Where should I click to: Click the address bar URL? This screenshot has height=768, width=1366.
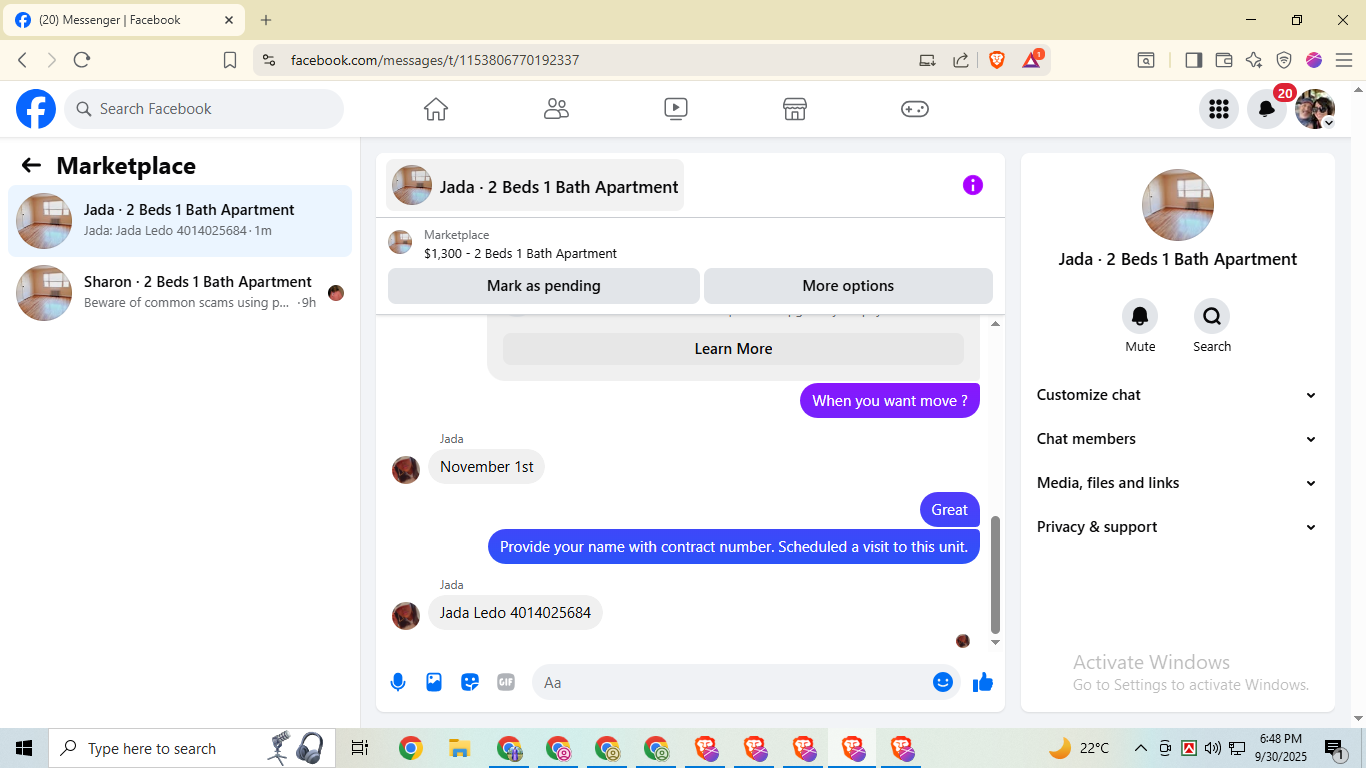pos(435,60)
